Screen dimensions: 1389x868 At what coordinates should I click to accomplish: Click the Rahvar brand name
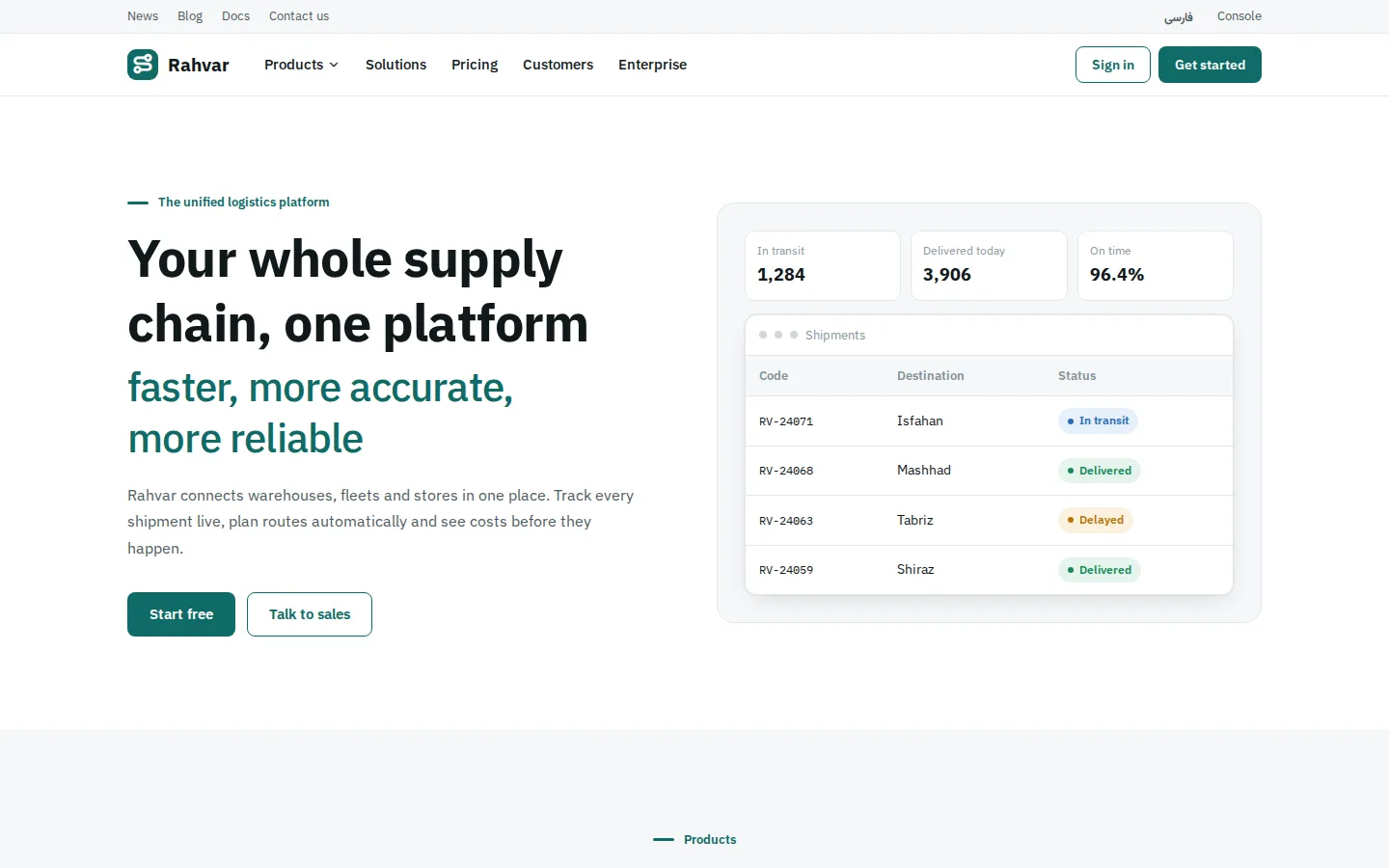(199, 65)
